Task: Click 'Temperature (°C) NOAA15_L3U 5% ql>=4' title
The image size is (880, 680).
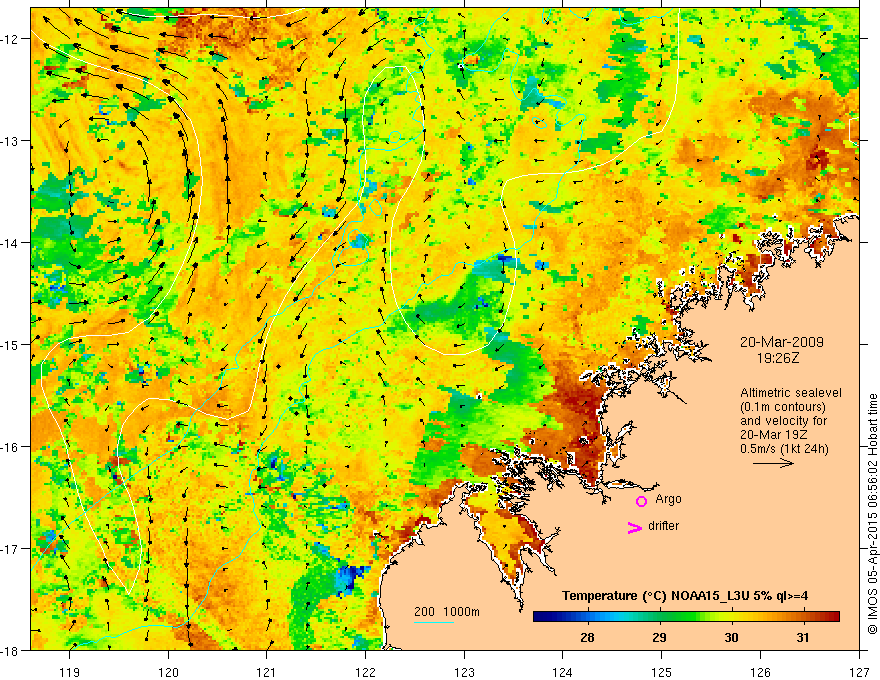Action: (x=685, y=596)
